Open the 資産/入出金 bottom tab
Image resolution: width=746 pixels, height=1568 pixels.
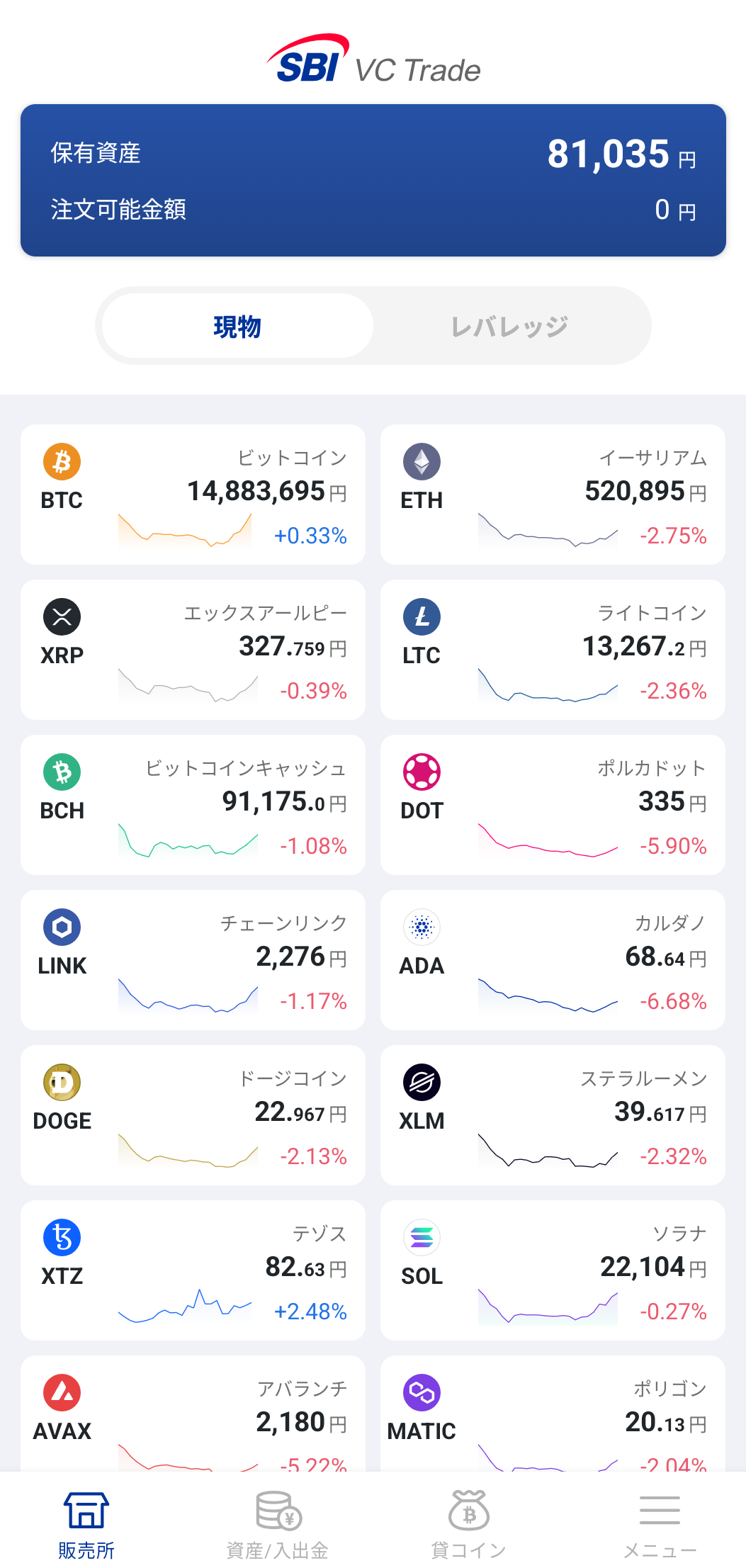pos(278,1523)
